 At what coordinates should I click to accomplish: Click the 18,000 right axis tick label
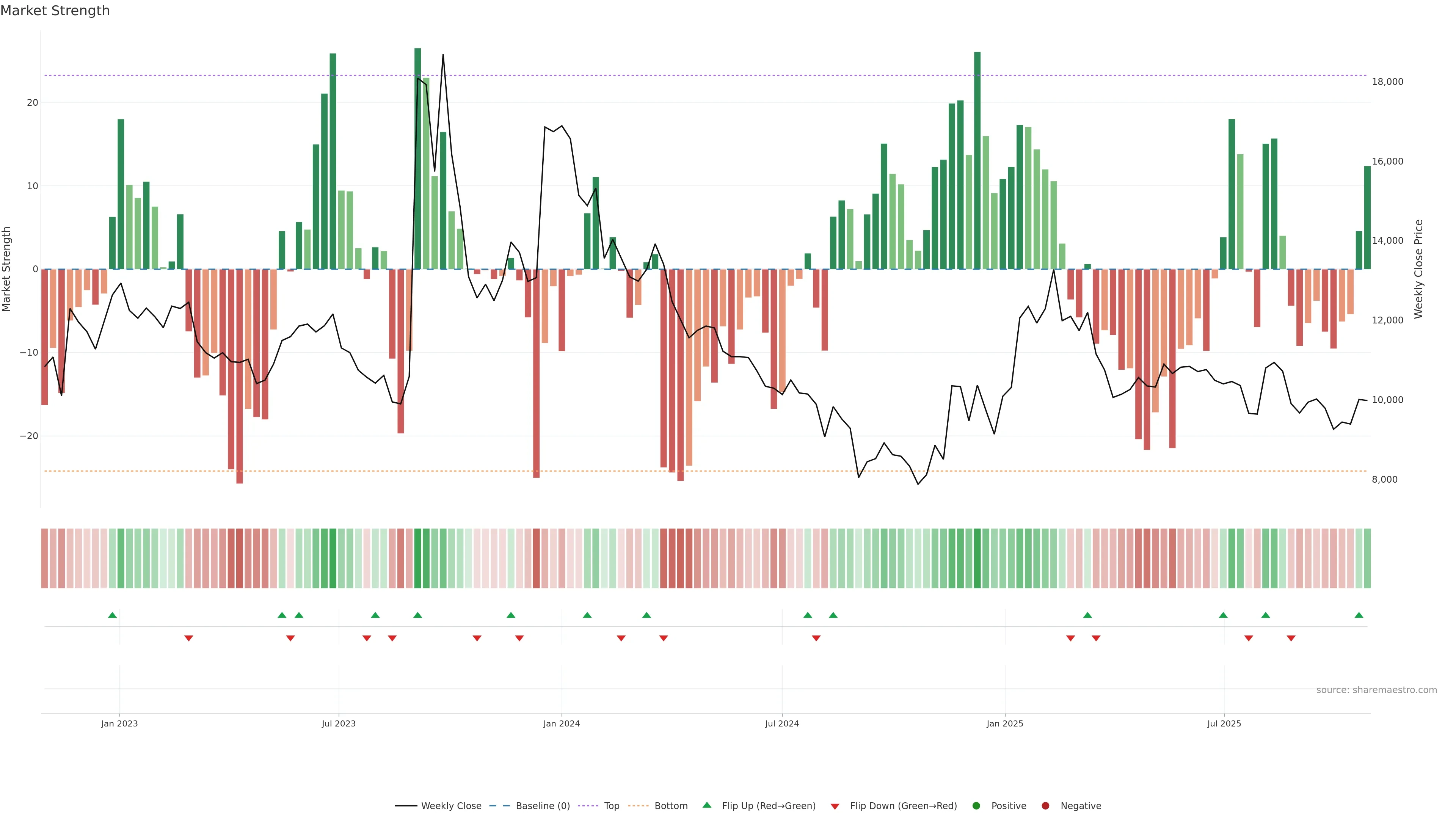[x=1387, y=82]
